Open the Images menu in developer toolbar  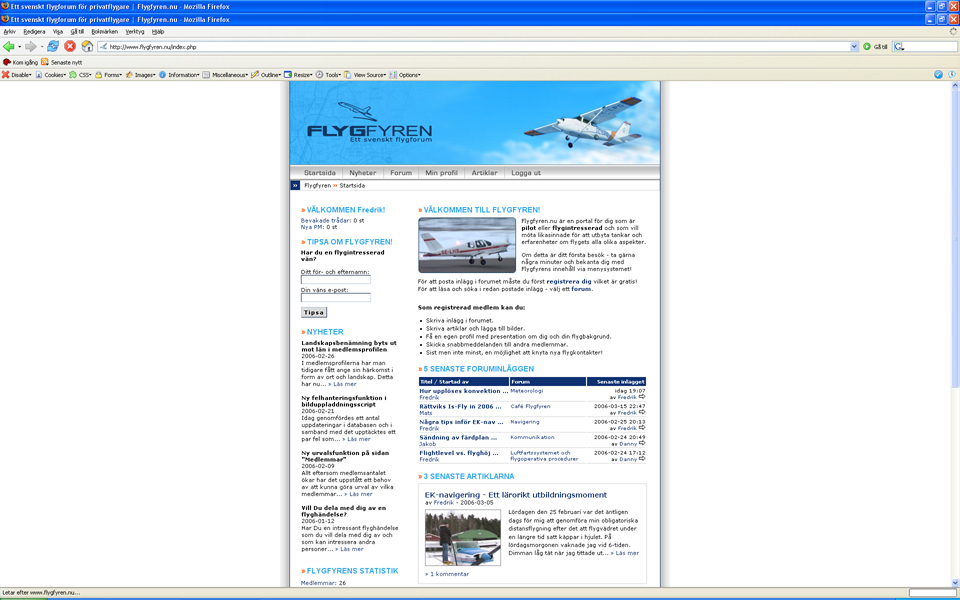[x=141, y=75]
